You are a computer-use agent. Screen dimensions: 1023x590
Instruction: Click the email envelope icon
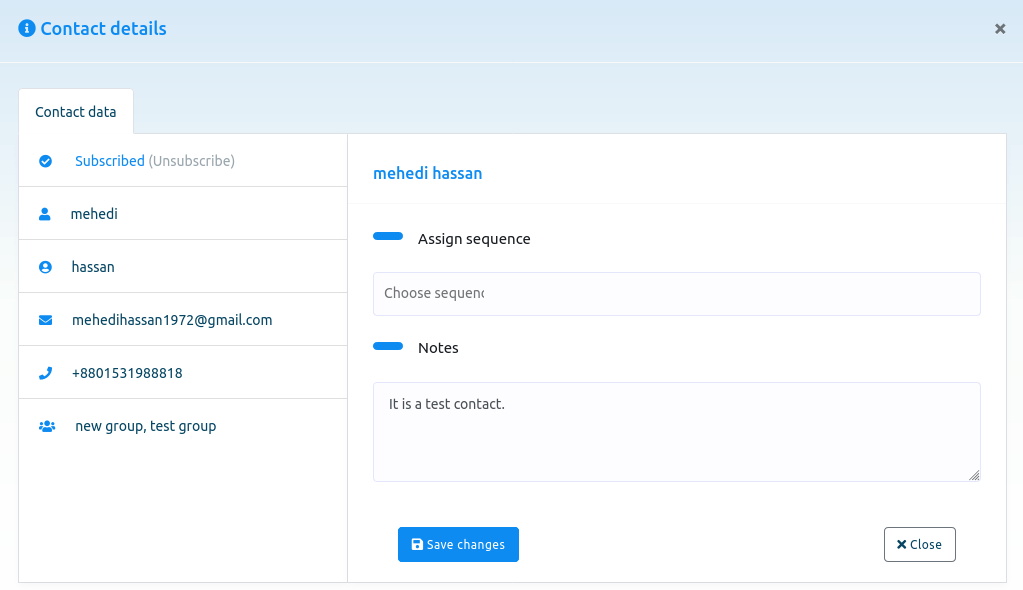click(x=45, y=321)
